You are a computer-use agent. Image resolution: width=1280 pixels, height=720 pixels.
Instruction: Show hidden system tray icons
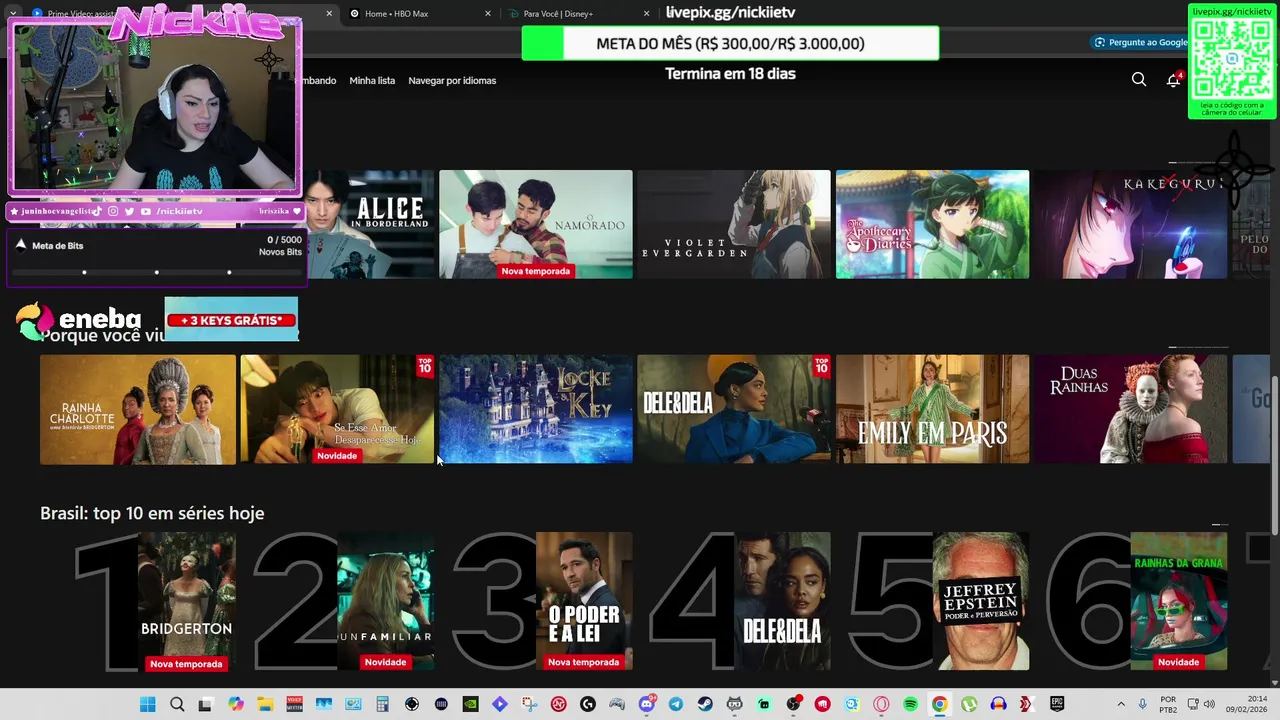(1121, 704)
